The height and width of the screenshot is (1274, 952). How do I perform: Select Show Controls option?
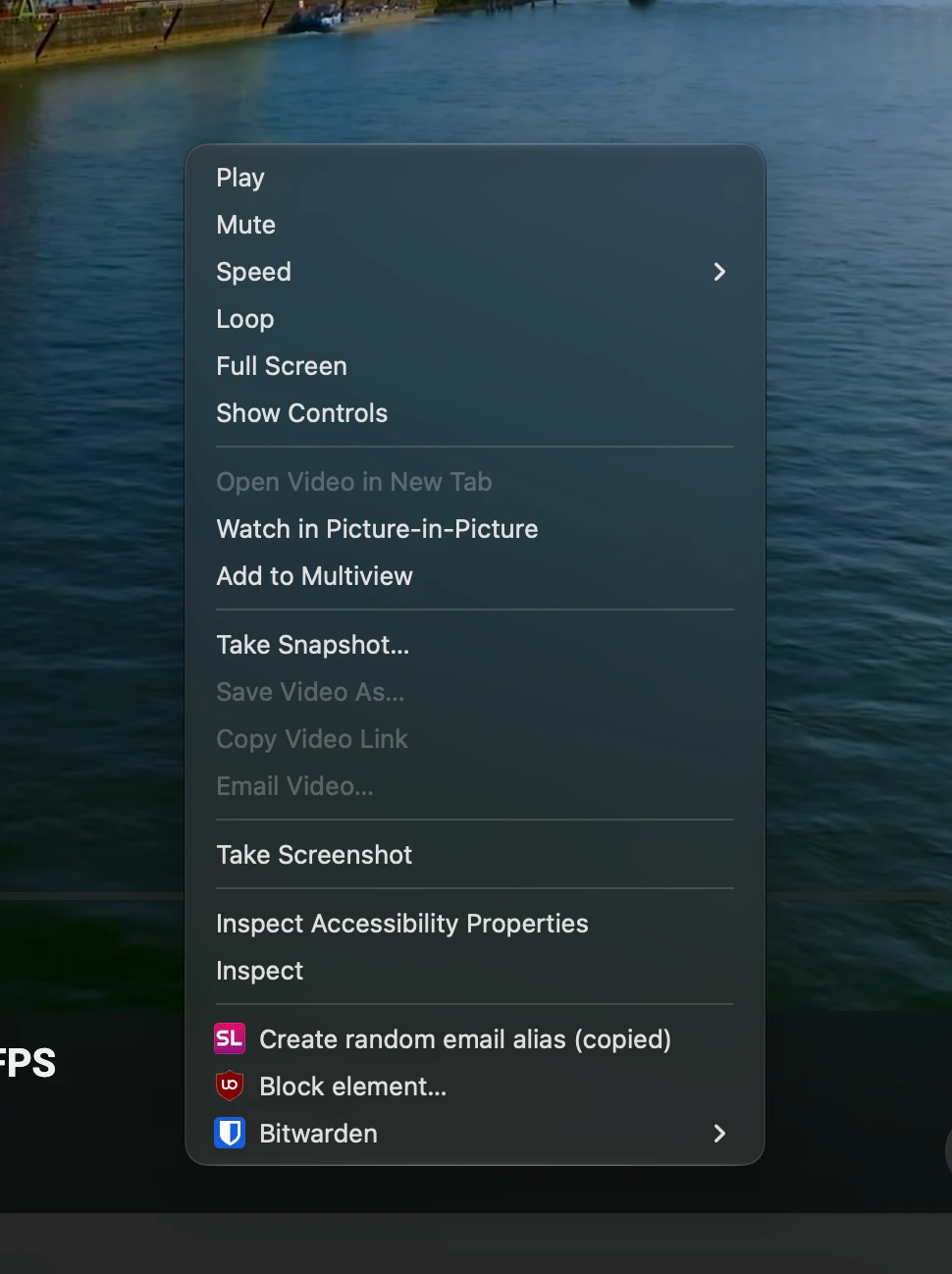coord(475,413)
